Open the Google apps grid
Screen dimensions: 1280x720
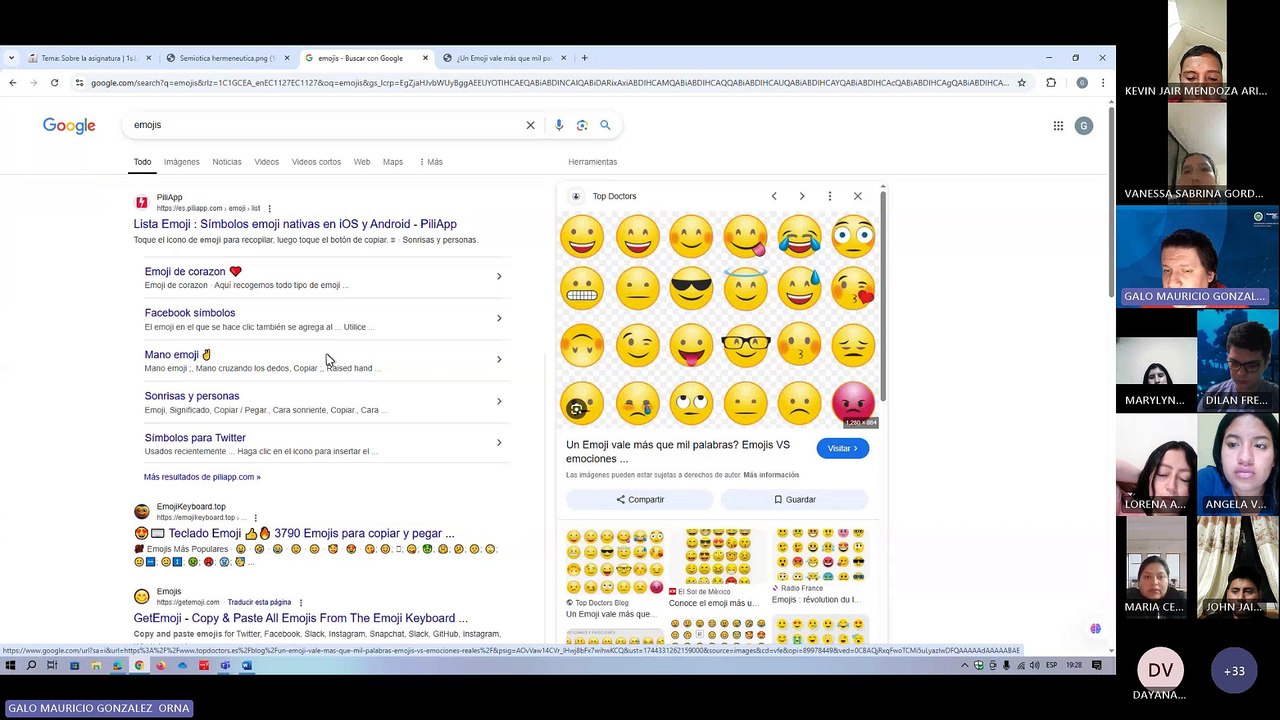coord(1058,125)
